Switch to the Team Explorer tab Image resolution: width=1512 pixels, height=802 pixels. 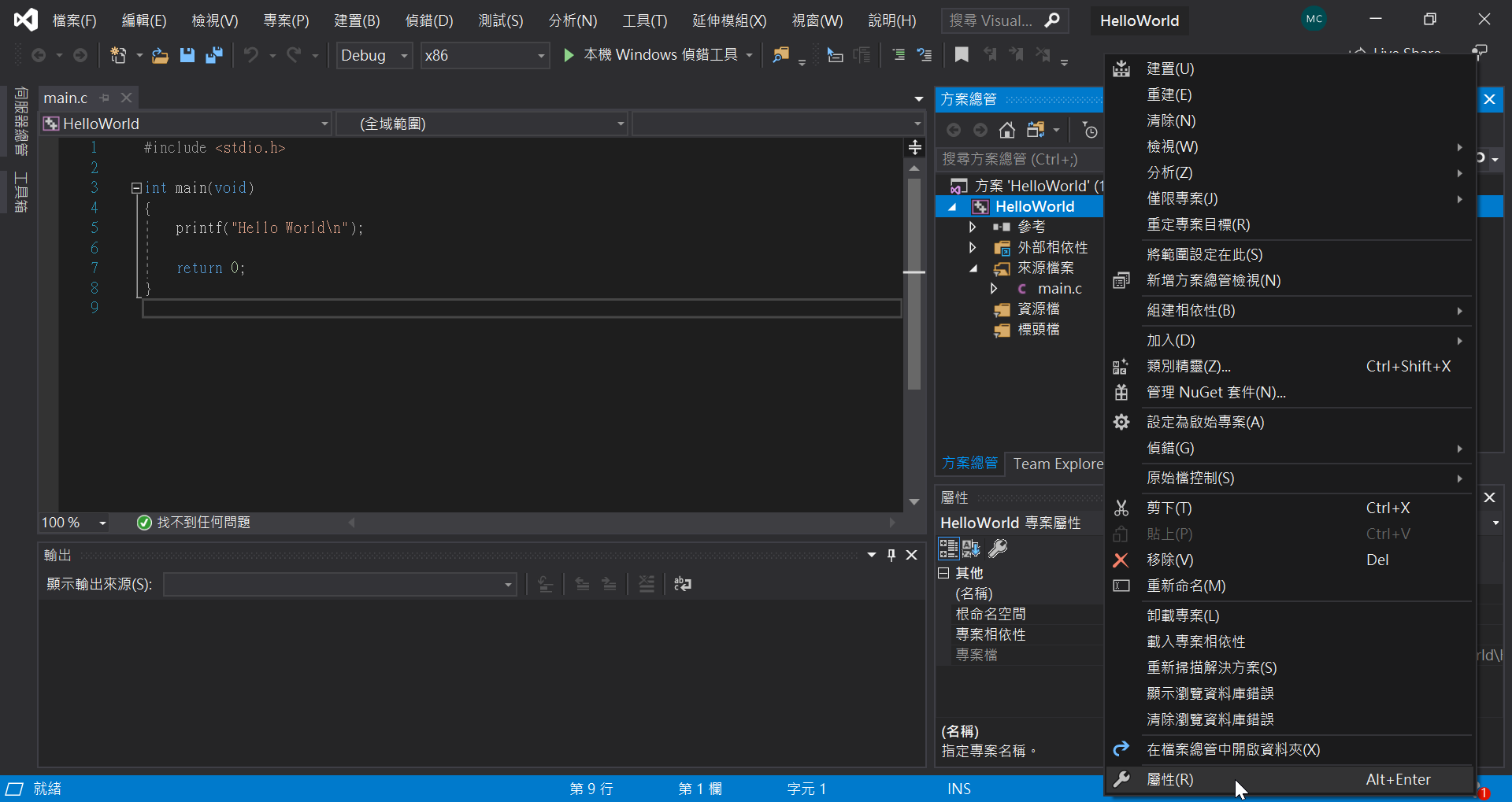[1058, 464]
